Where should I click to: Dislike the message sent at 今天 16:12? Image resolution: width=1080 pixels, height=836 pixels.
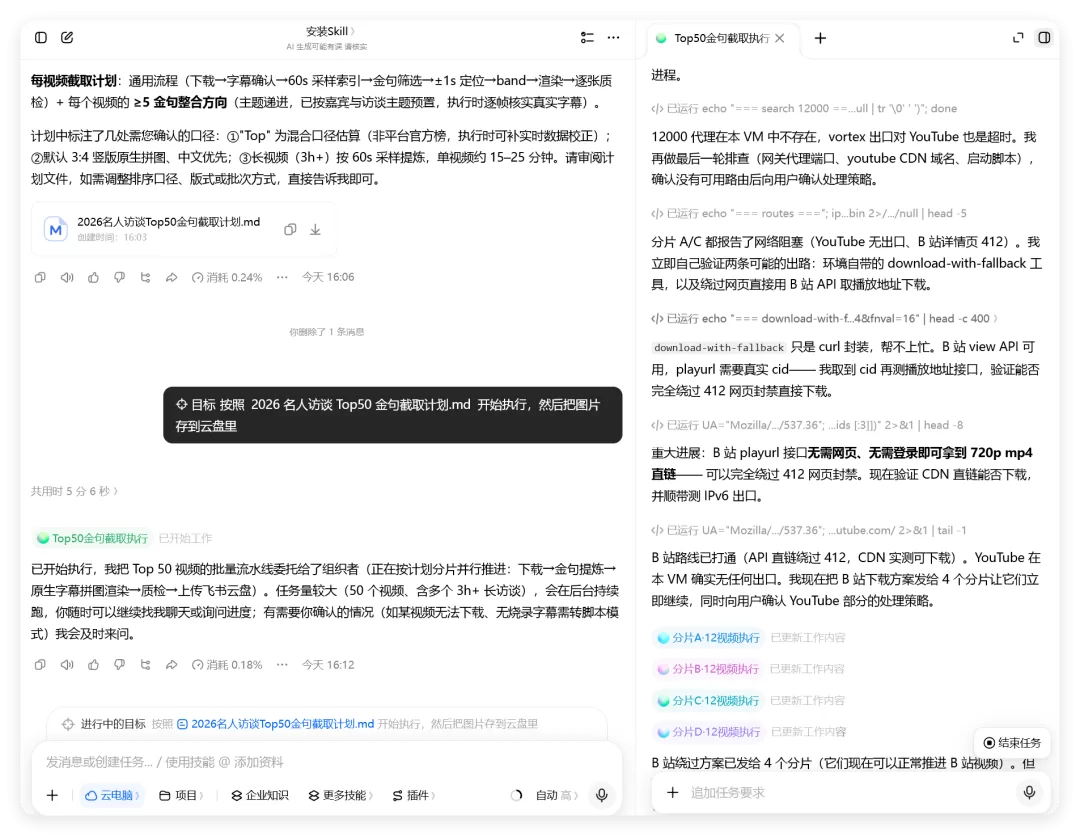pyautogui.click(x=119, y=665)
